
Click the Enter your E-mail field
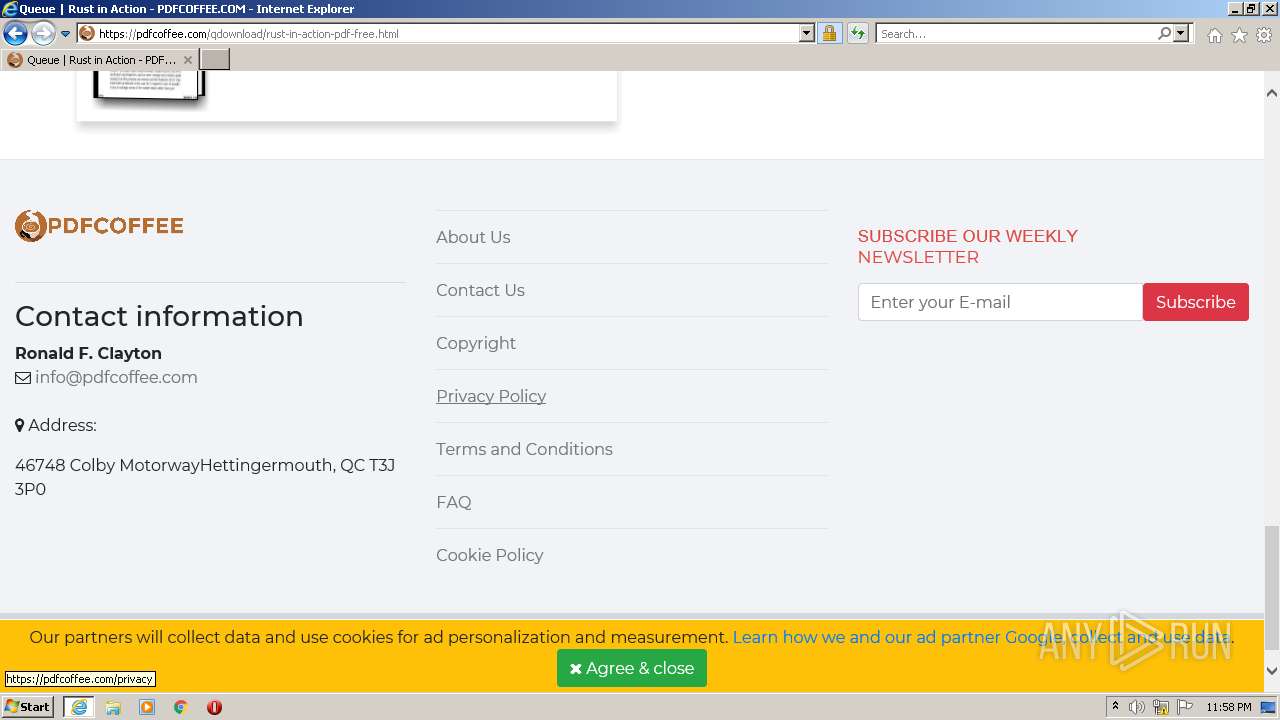pos(1000,302)
